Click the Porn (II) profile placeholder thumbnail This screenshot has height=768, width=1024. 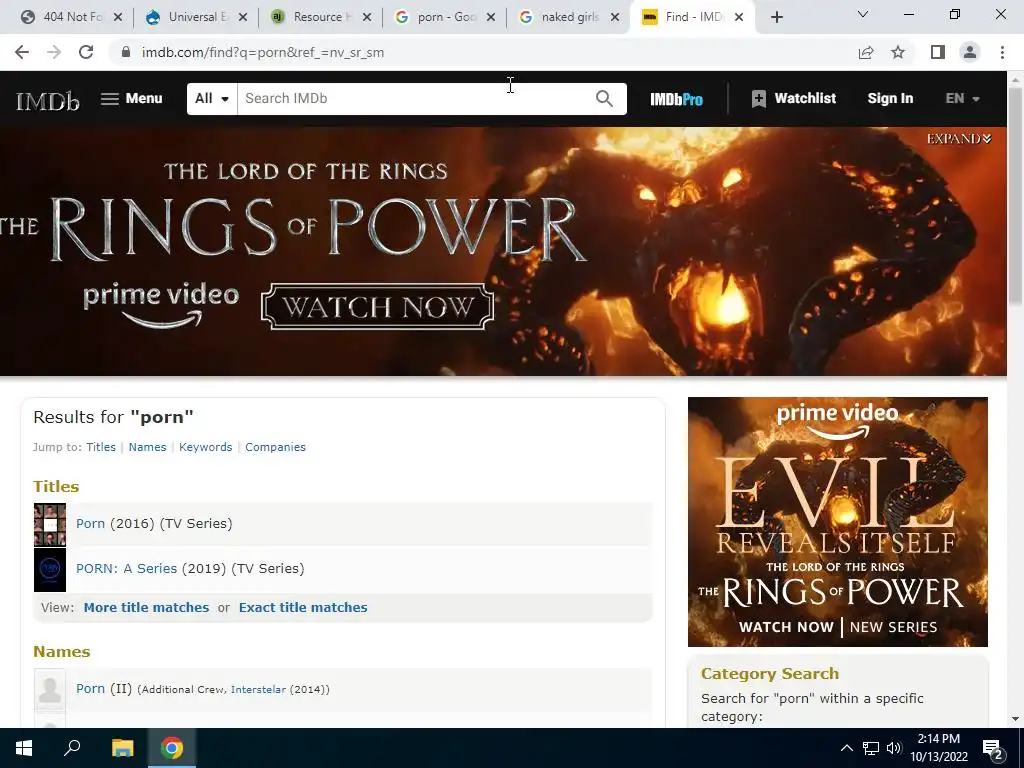[50, 690]
